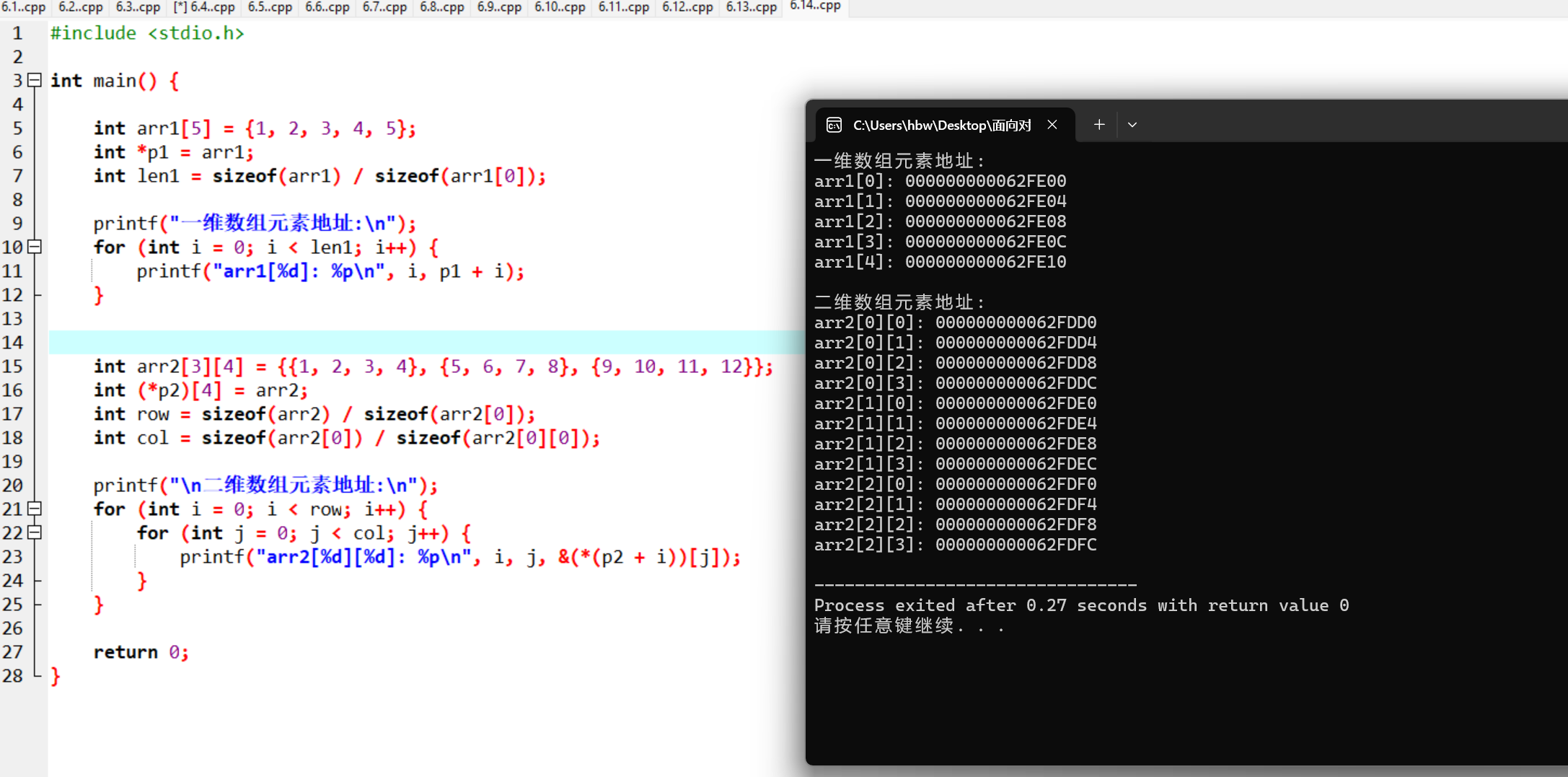The image size is (1568, 777).
Task: Click line number 28 in the gutter
Action: pos(12,676)
